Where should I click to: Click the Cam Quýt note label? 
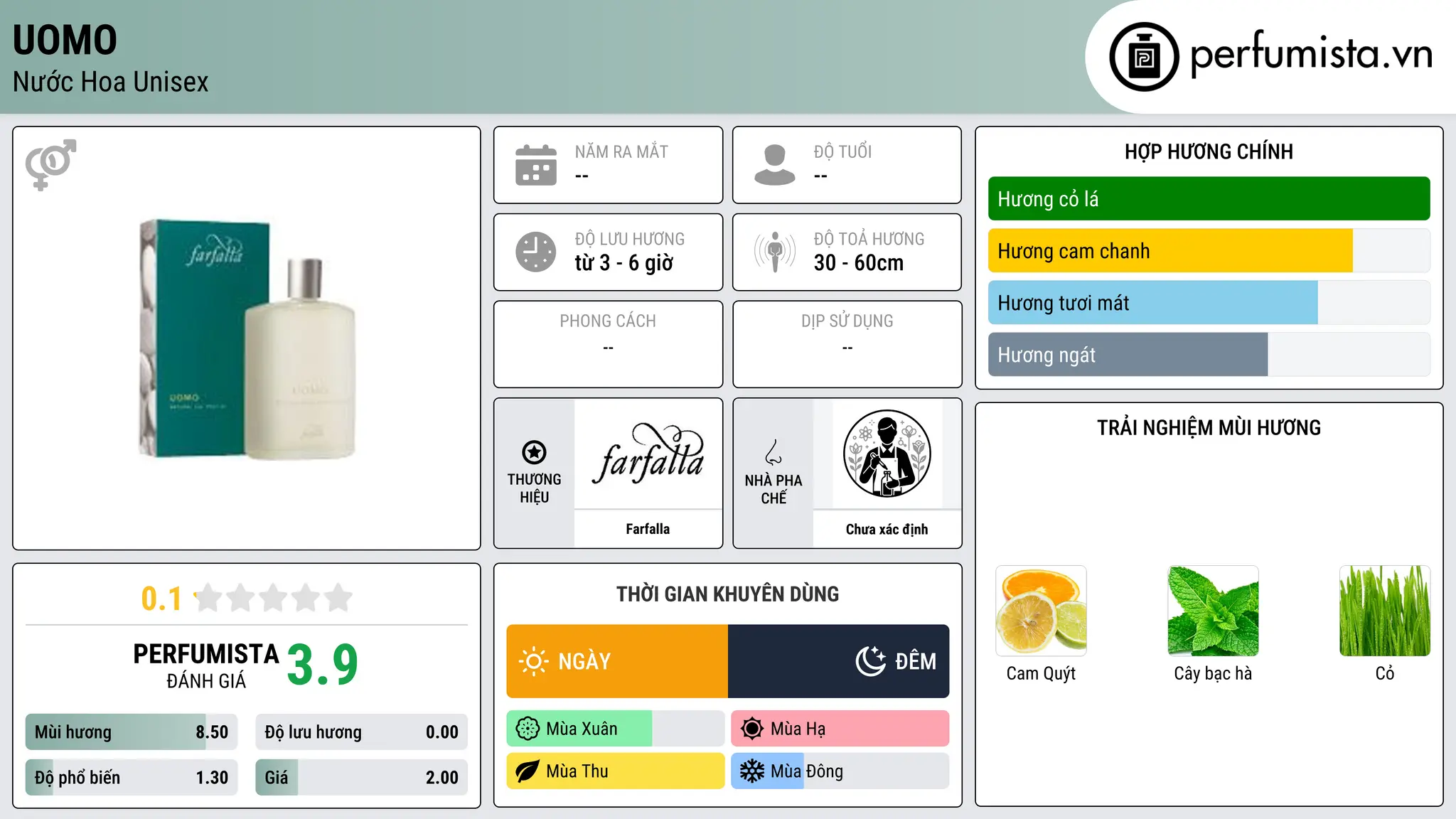click(1041, 673)
